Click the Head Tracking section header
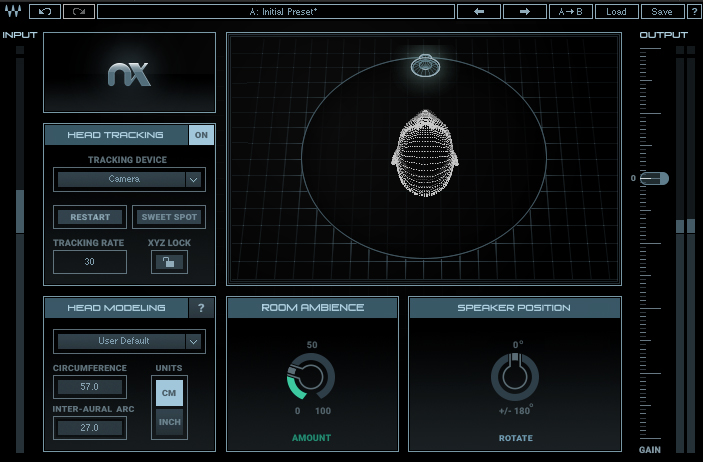Viewport: 703px width, 462px height. pyautogui.click(x=116, y=135)
